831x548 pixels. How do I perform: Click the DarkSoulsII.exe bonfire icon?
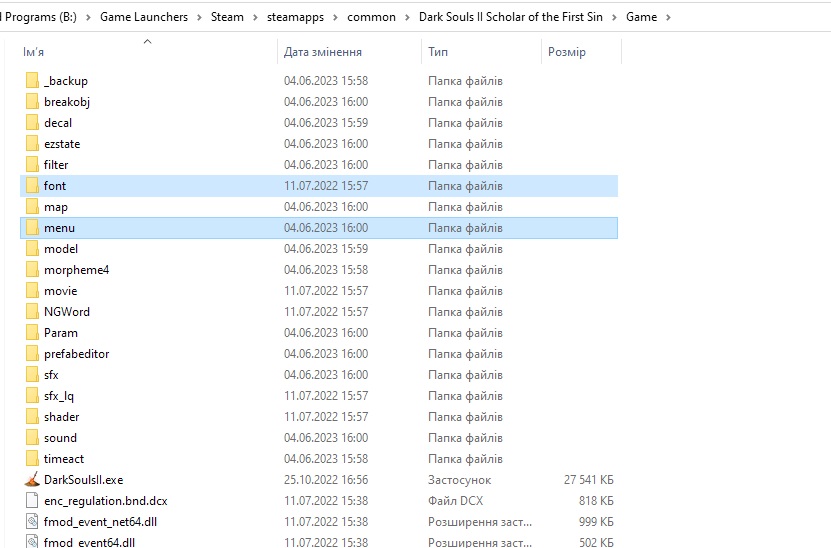[x=32, y=480]
